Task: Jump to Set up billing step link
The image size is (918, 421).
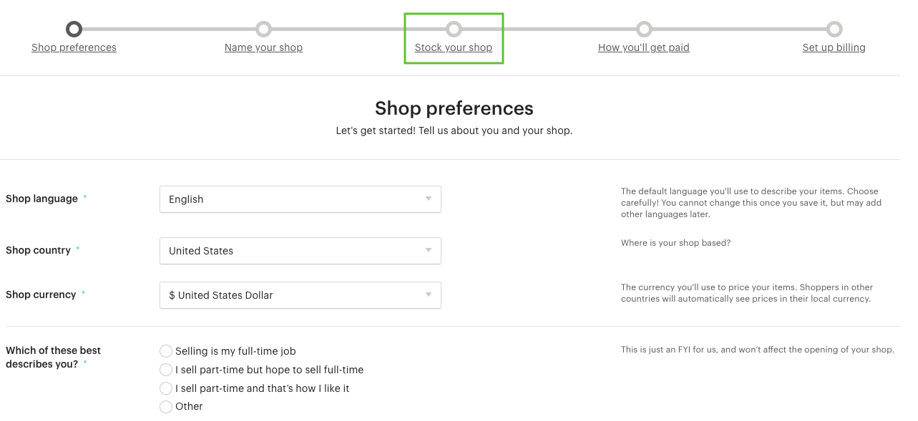Action: point(834,47)
